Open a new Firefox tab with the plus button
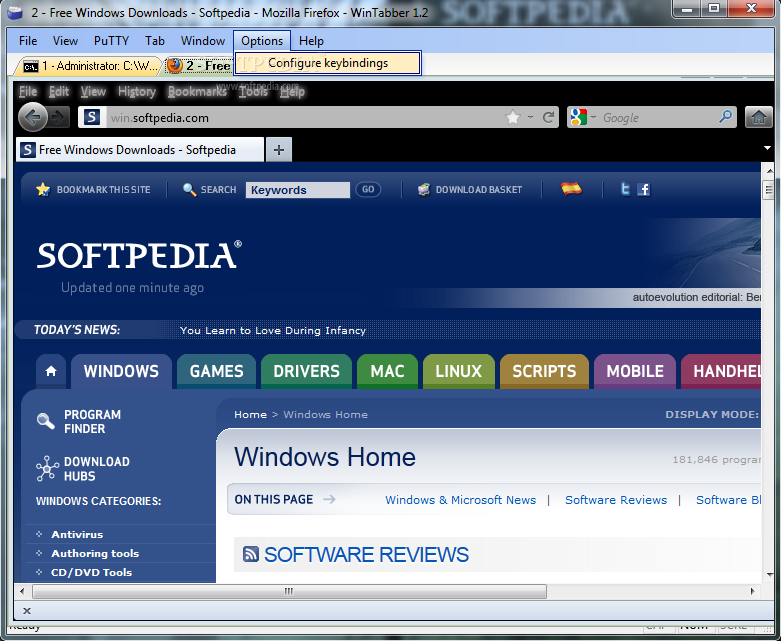This screenshot has width=781, height=641. click(x=279, y=149)
